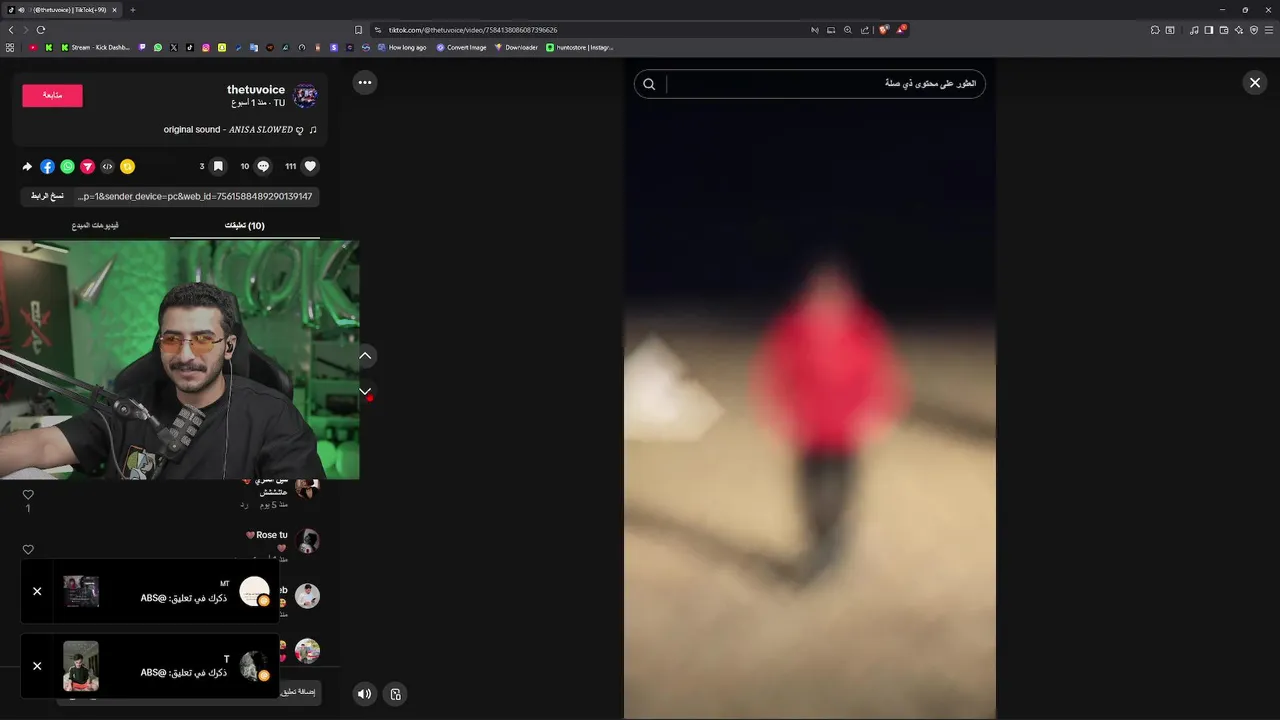The width and height of the screenshot is (1280, 720).
Task: Reload the TikTok page
Action: pyautogui.click(x=41, y=30)
